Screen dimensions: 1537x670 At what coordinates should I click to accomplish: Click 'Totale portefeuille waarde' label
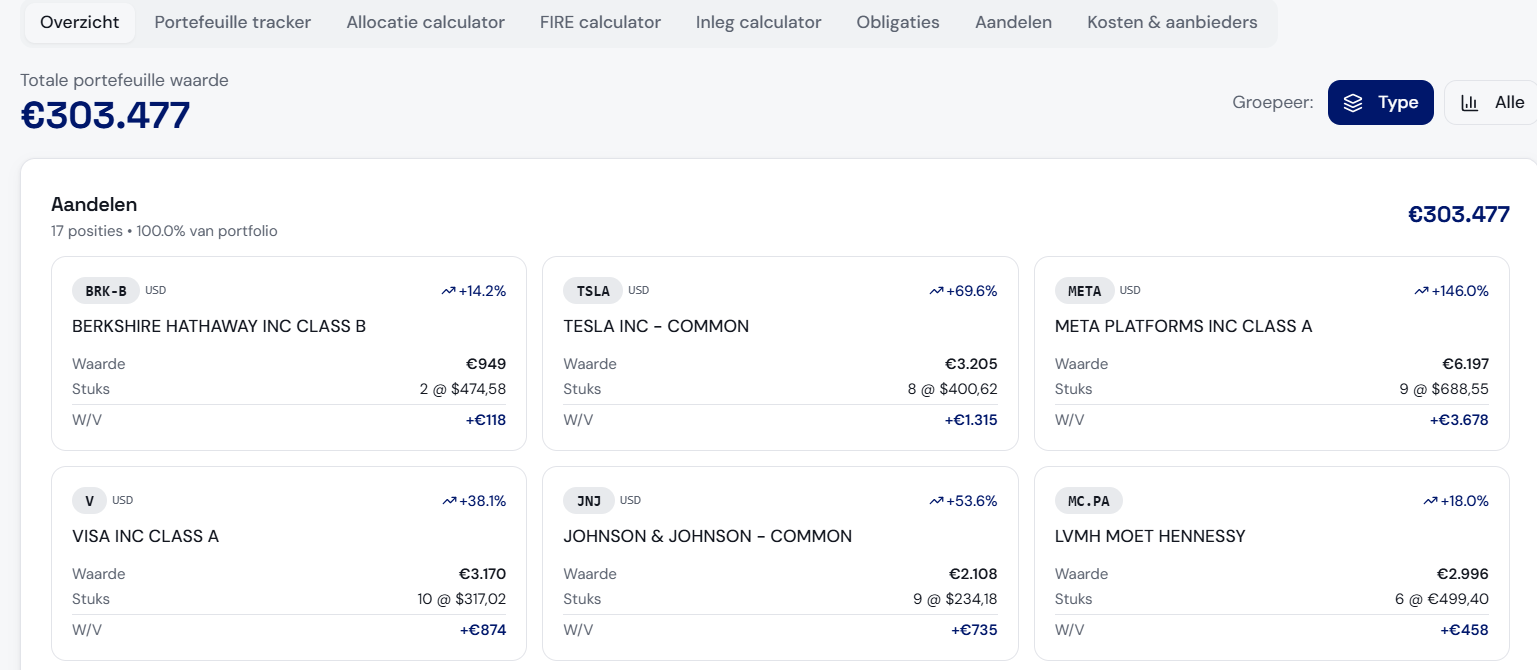124,80
